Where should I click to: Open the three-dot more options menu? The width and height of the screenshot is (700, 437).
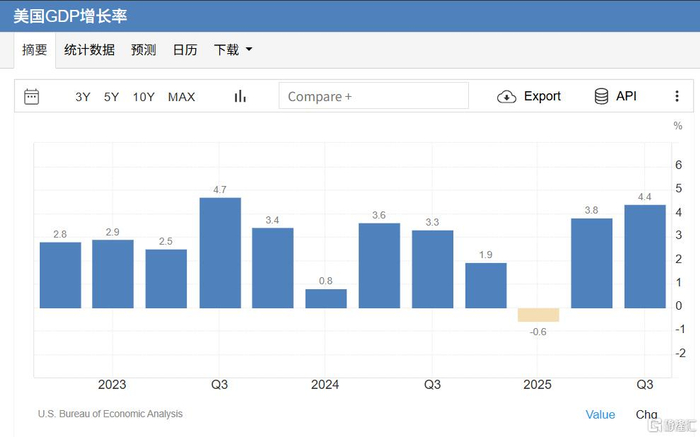tap(677, 96)
